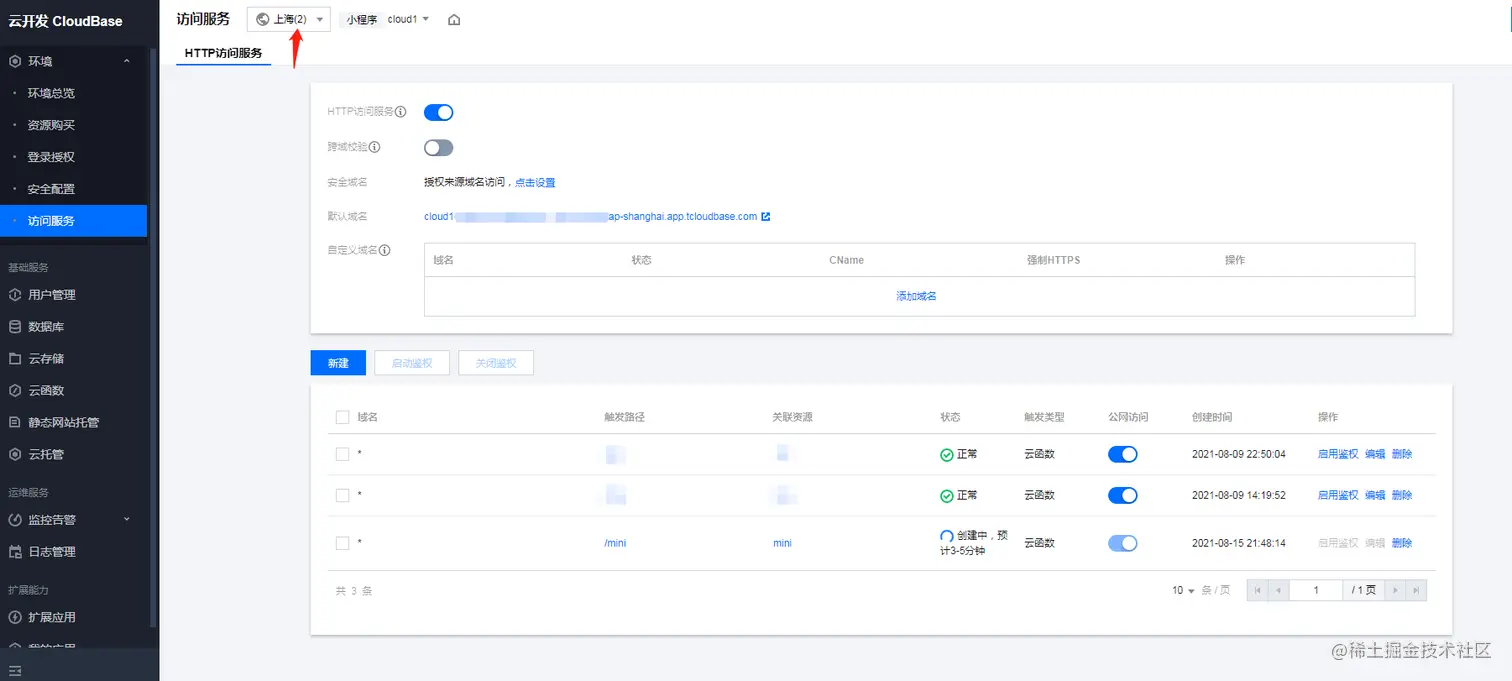The height and width of the screenshot is (681, 1512).
Task: Turn off the HTTP访问服务 switch
Action: coord(439,112)
